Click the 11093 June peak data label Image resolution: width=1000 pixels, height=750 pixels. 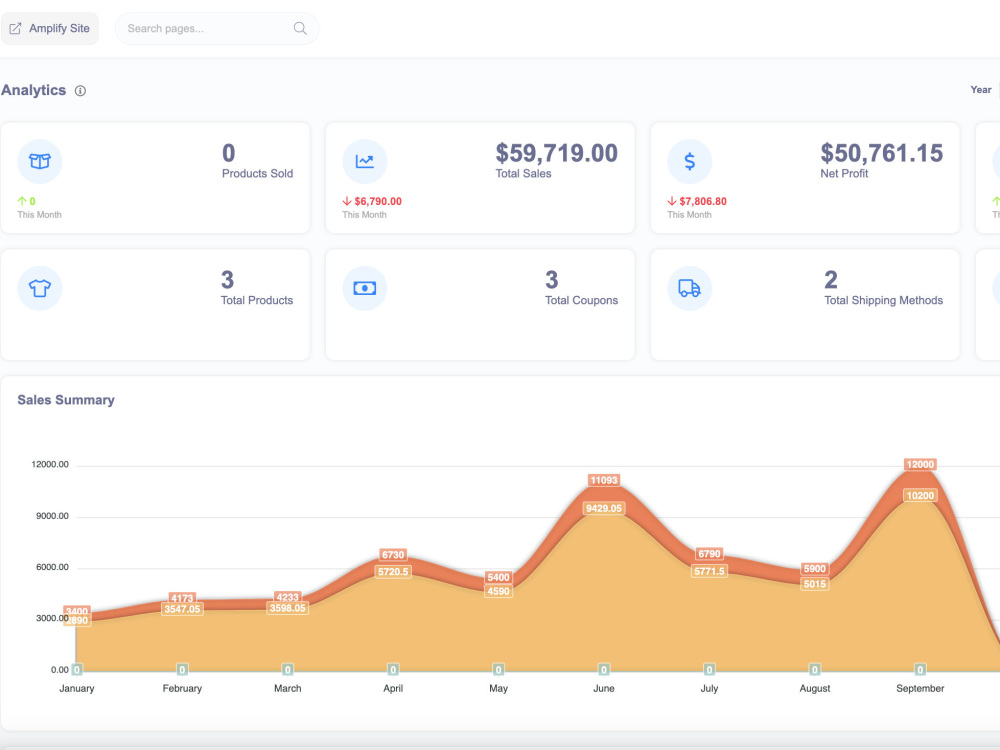tap(603, 481)
